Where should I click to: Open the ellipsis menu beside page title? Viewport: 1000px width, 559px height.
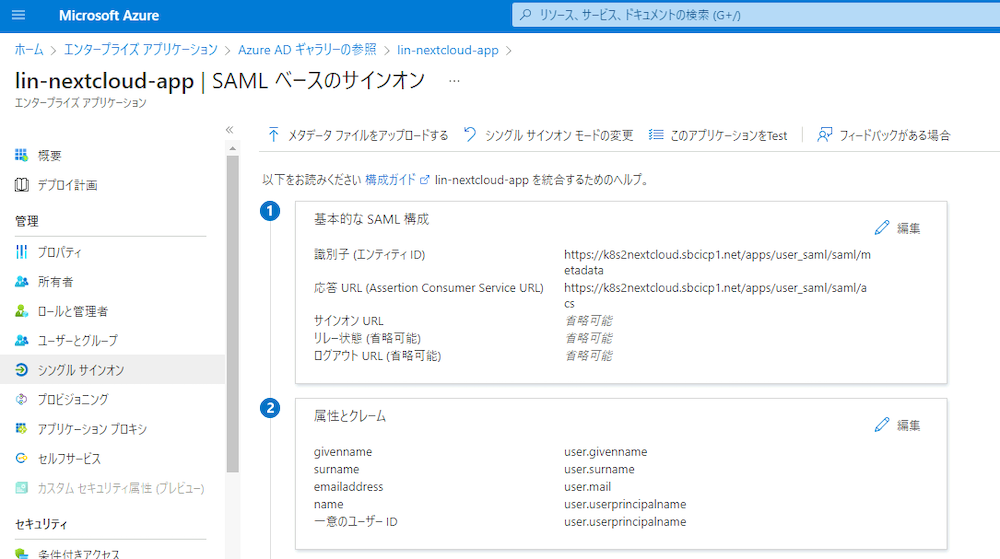coord(454,81)
